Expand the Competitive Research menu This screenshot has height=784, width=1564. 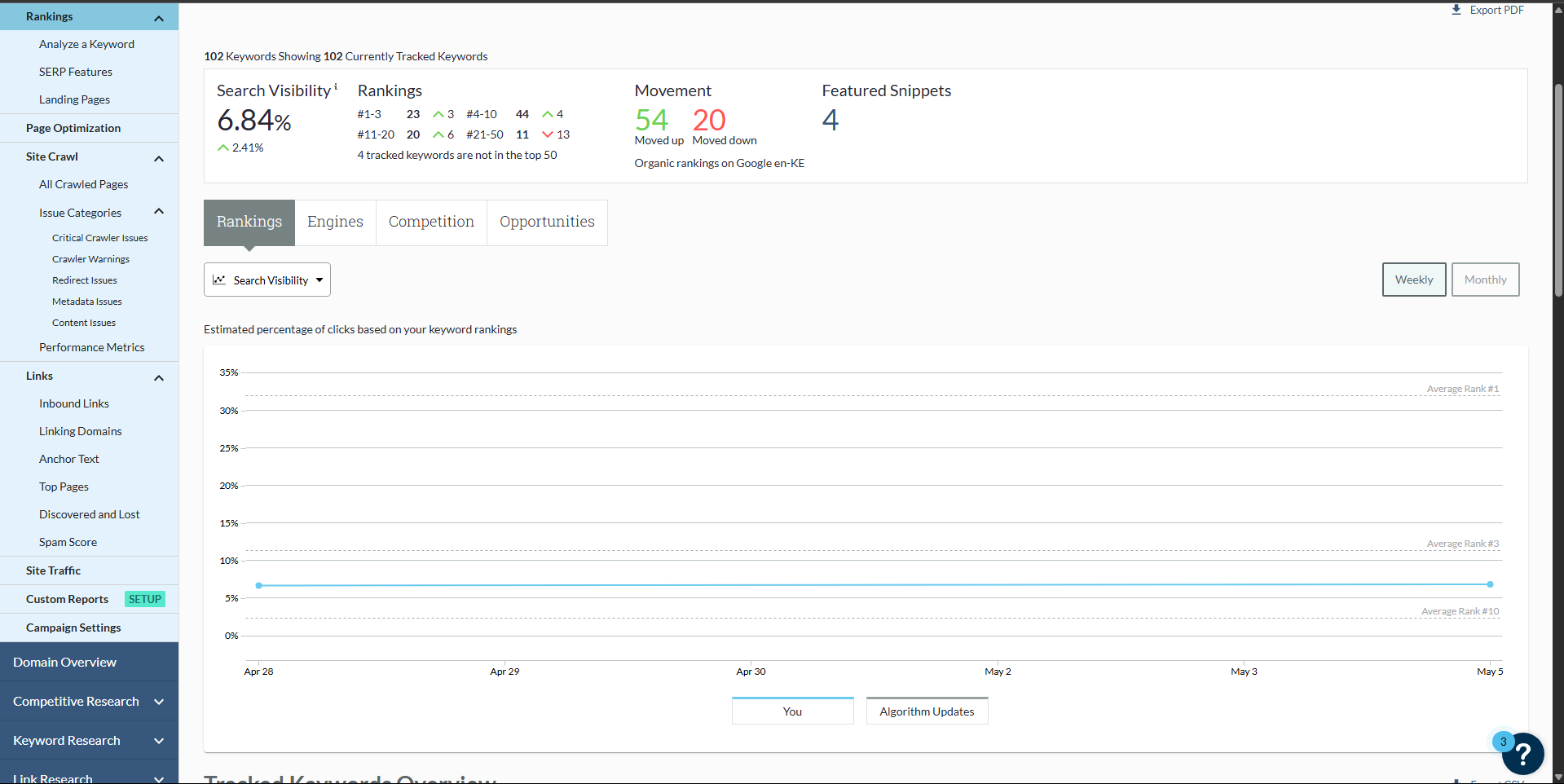pos(159,702)
